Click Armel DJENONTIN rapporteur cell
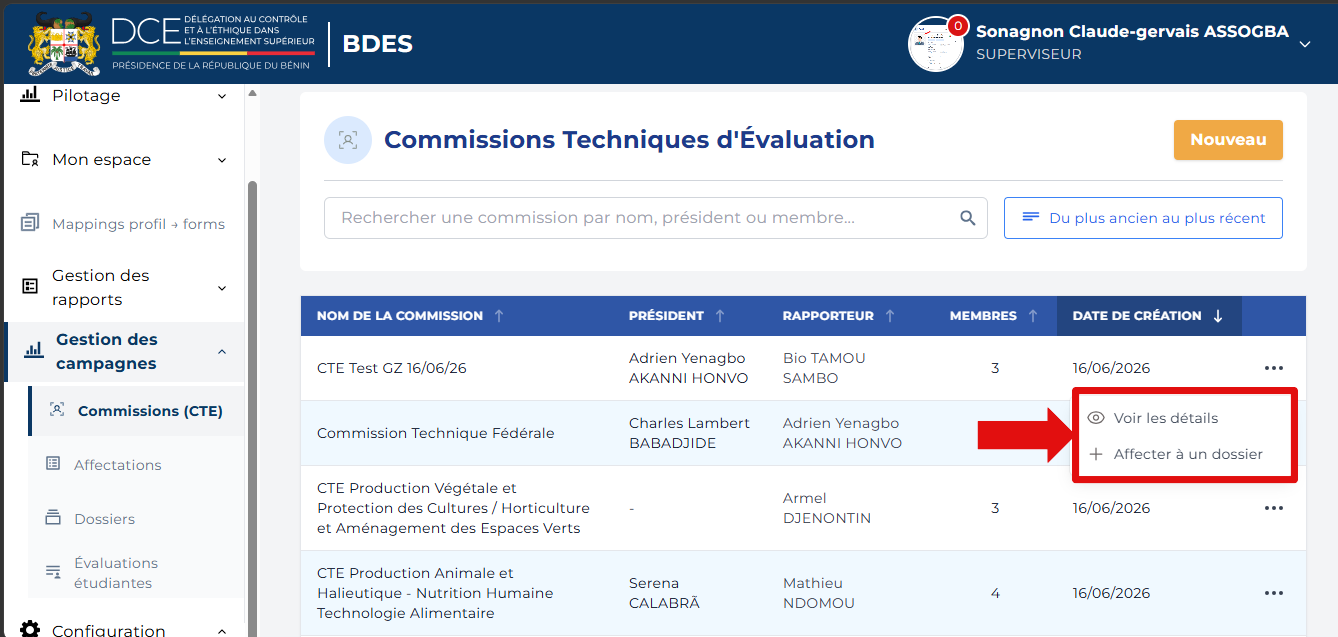Image resolution: width=1338 pixels, height=637 pixels. pyautogui.click(x=827, y=508)
